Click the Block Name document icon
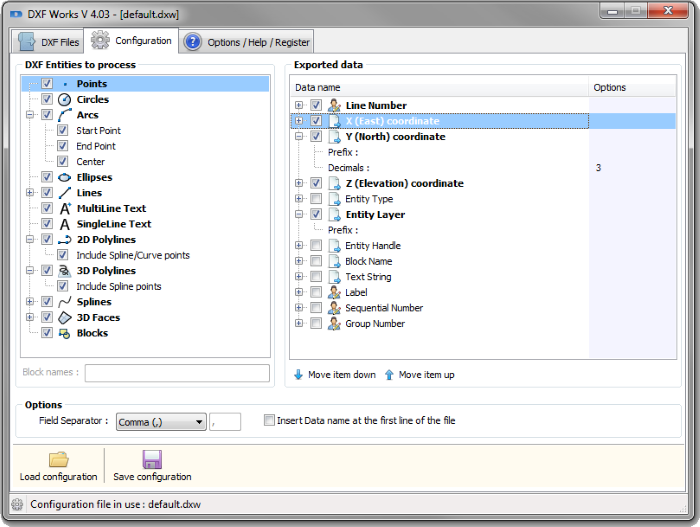 [x=334, y=261]
